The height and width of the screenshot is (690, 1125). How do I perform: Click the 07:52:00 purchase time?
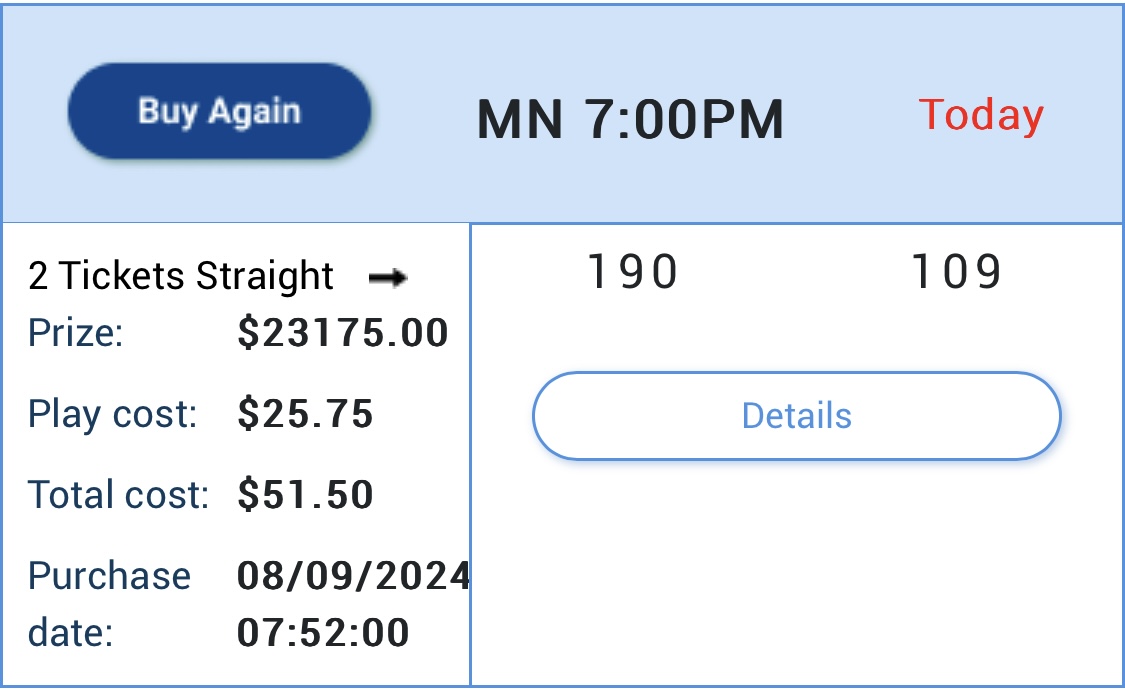coord(323,633)
